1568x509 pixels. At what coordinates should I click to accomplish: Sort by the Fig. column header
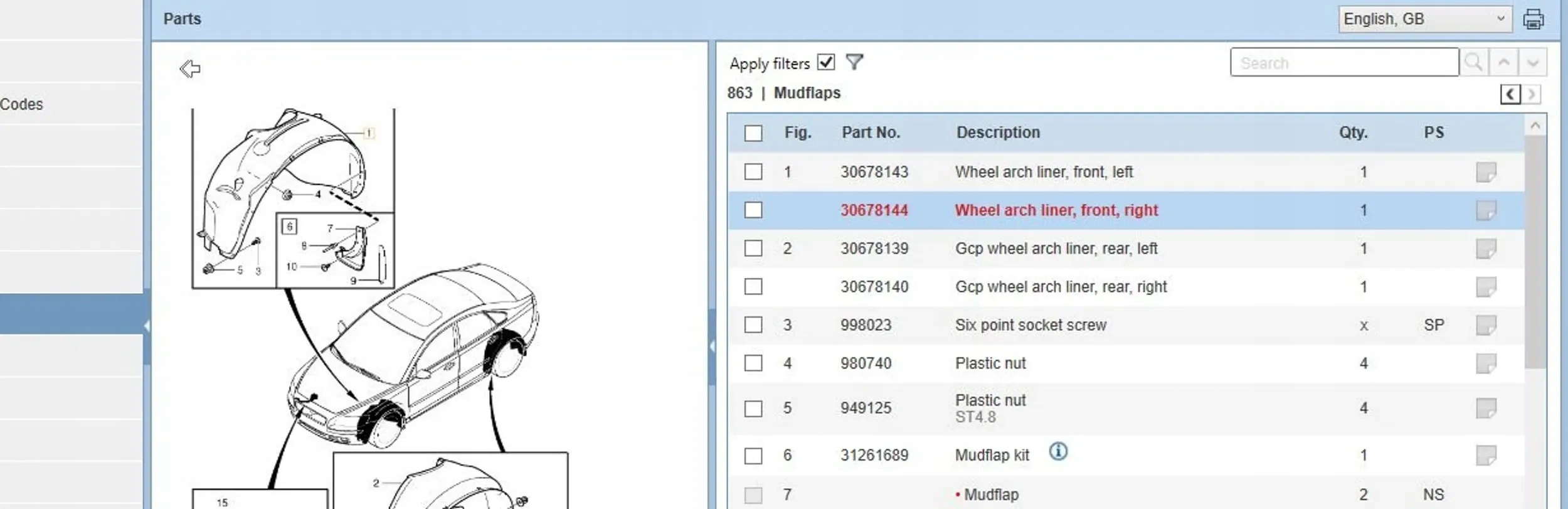[x=798, y=132]
